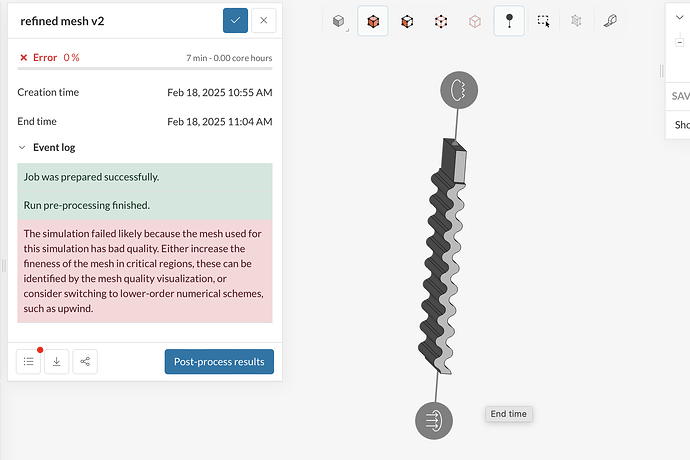Click the Post-process results button
The image size is (690, 460).
coord(219,361)
